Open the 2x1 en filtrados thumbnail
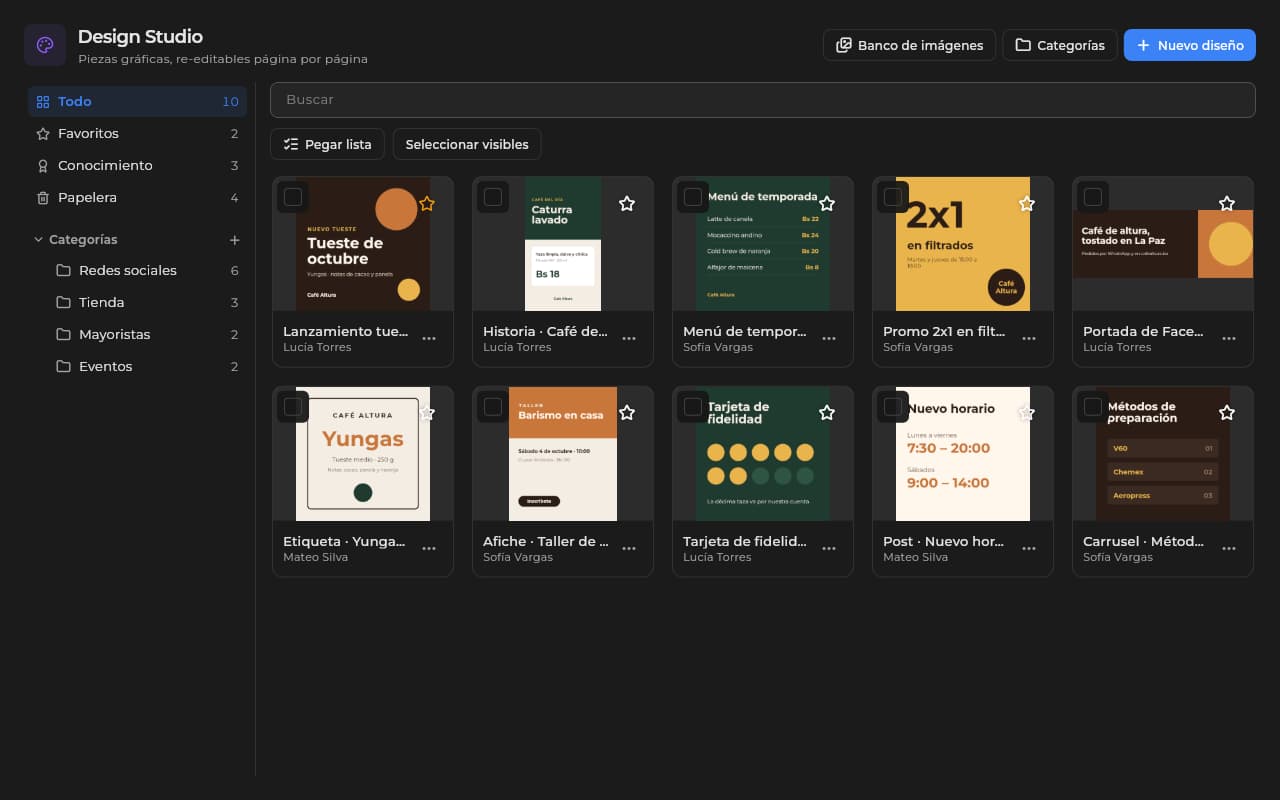The width and height of the screenshot is (1280, 800). [x=963, y=244]
